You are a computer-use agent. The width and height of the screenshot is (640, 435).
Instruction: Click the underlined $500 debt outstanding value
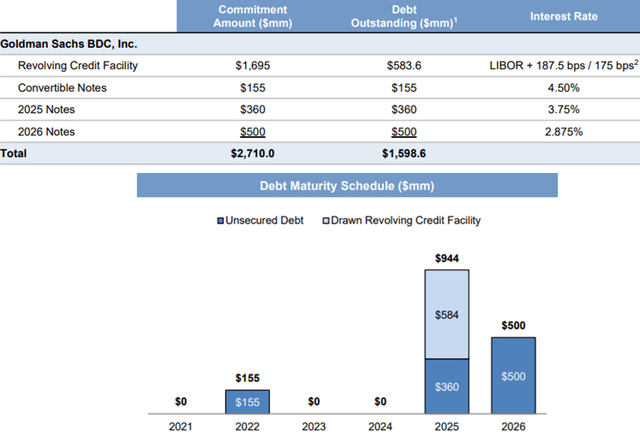tap(404, 132)
